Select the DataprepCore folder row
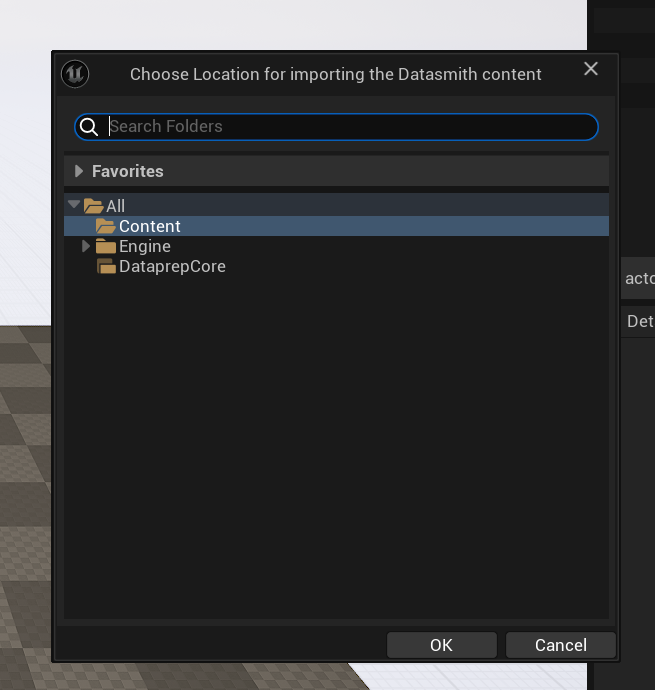The height and width of the screenshot is (690, 655). 336,266
